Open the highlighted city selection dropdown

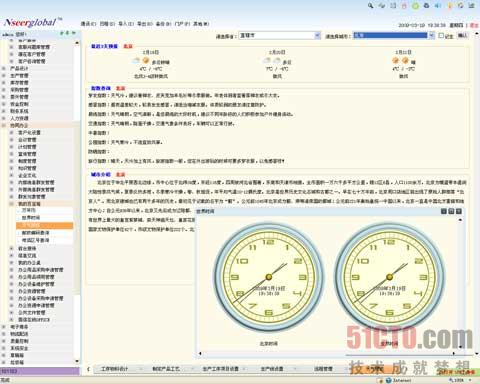pyautogui.click(x=432, y=35)
